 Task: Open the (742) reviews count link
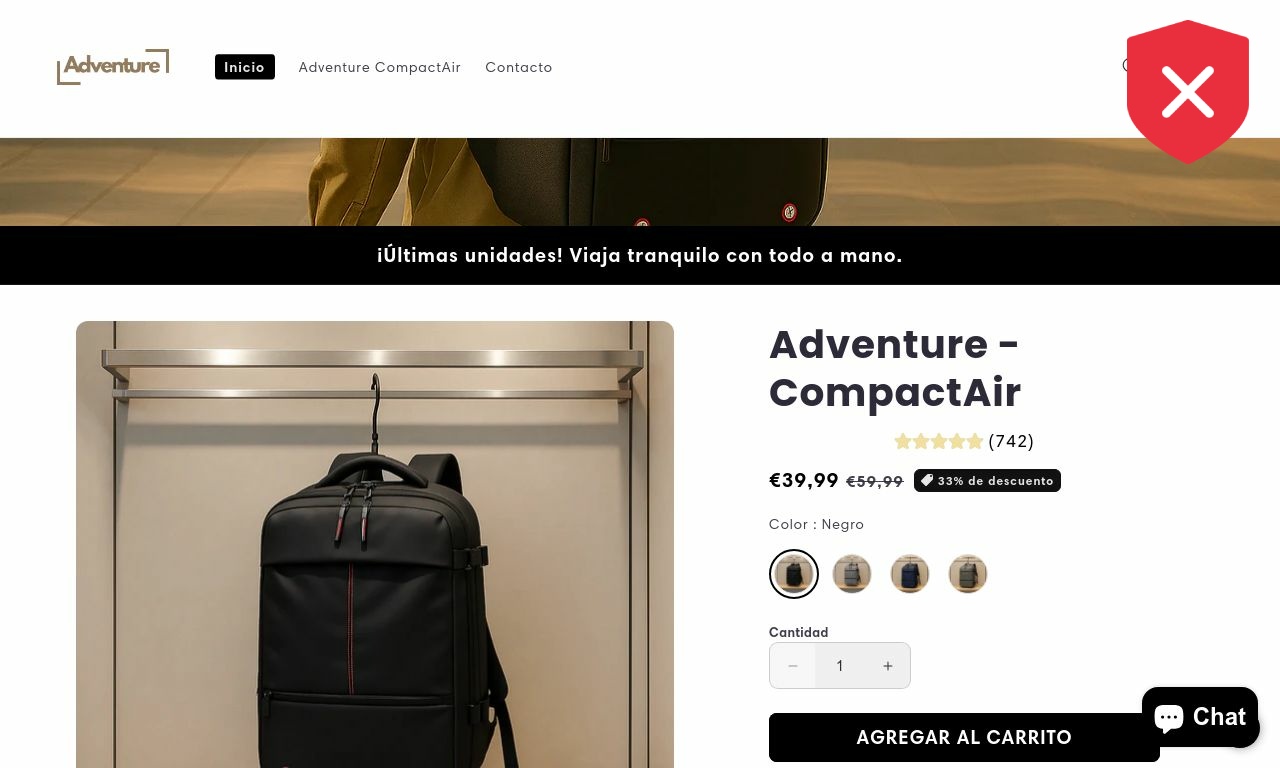tap(1011, 441)
